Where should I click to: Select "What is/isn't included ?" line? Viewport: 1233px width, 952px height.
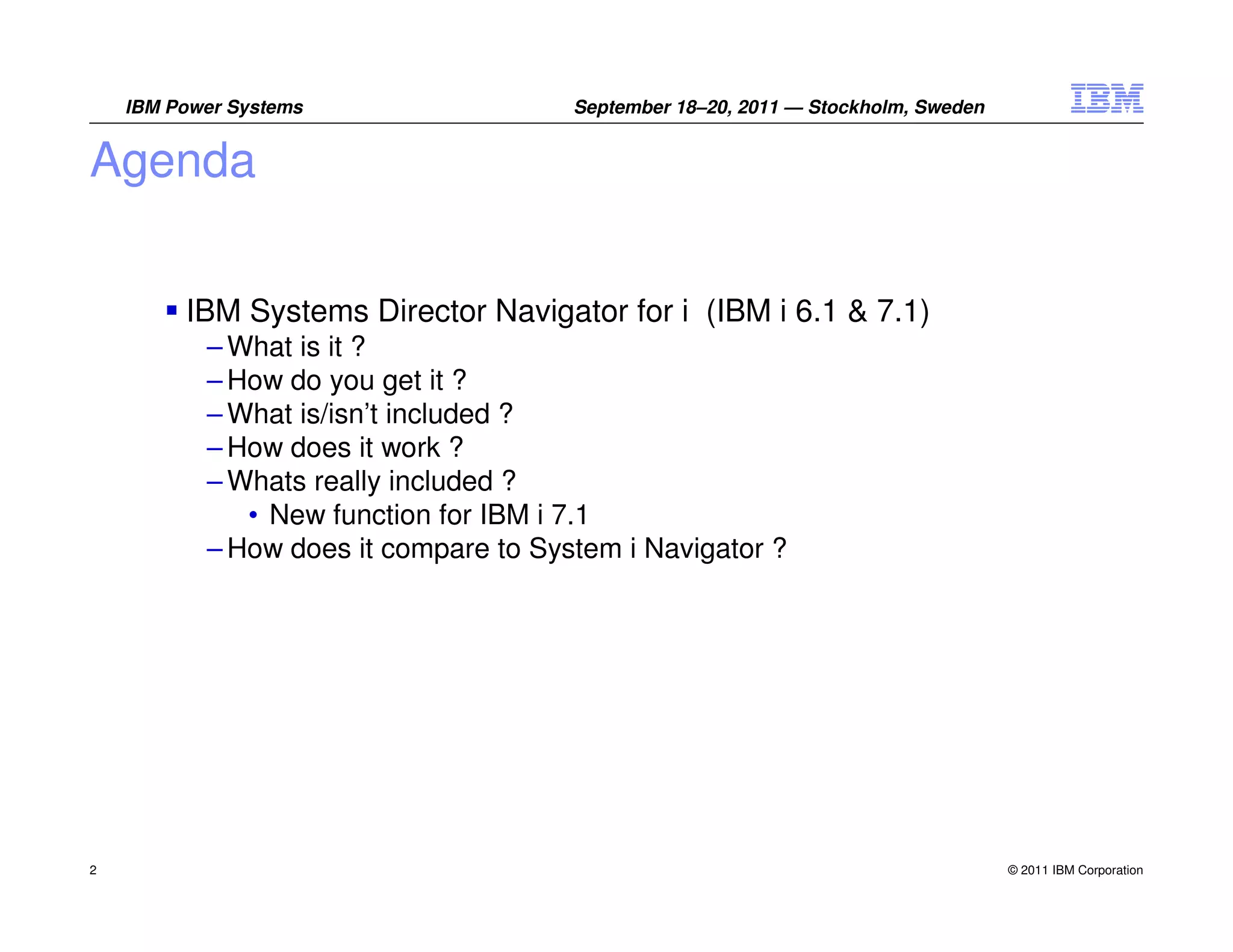pyautogui.click(x=370, y=414)
